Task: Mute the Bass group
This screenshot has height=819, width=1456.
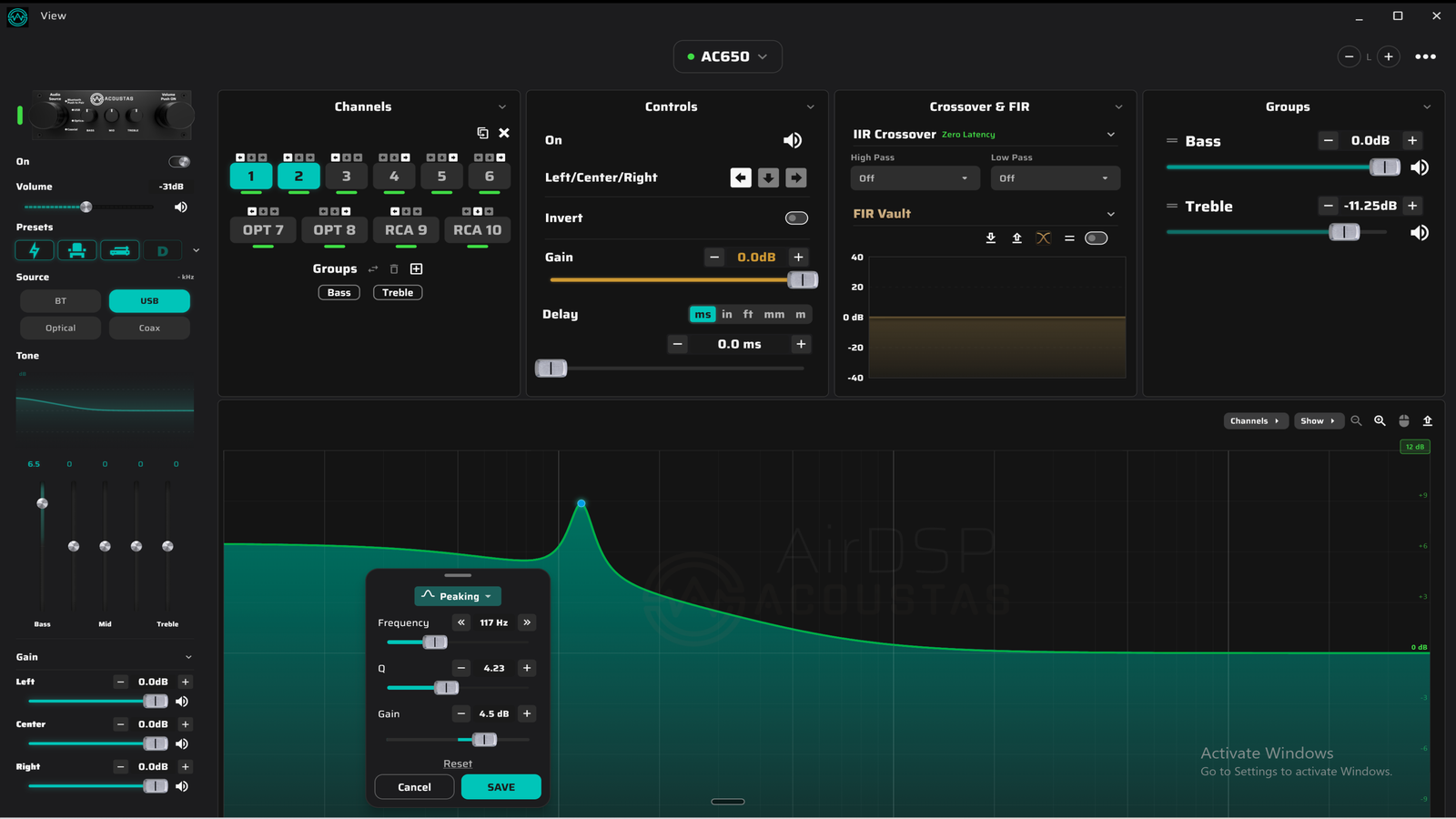Action: coord(1420,167)
